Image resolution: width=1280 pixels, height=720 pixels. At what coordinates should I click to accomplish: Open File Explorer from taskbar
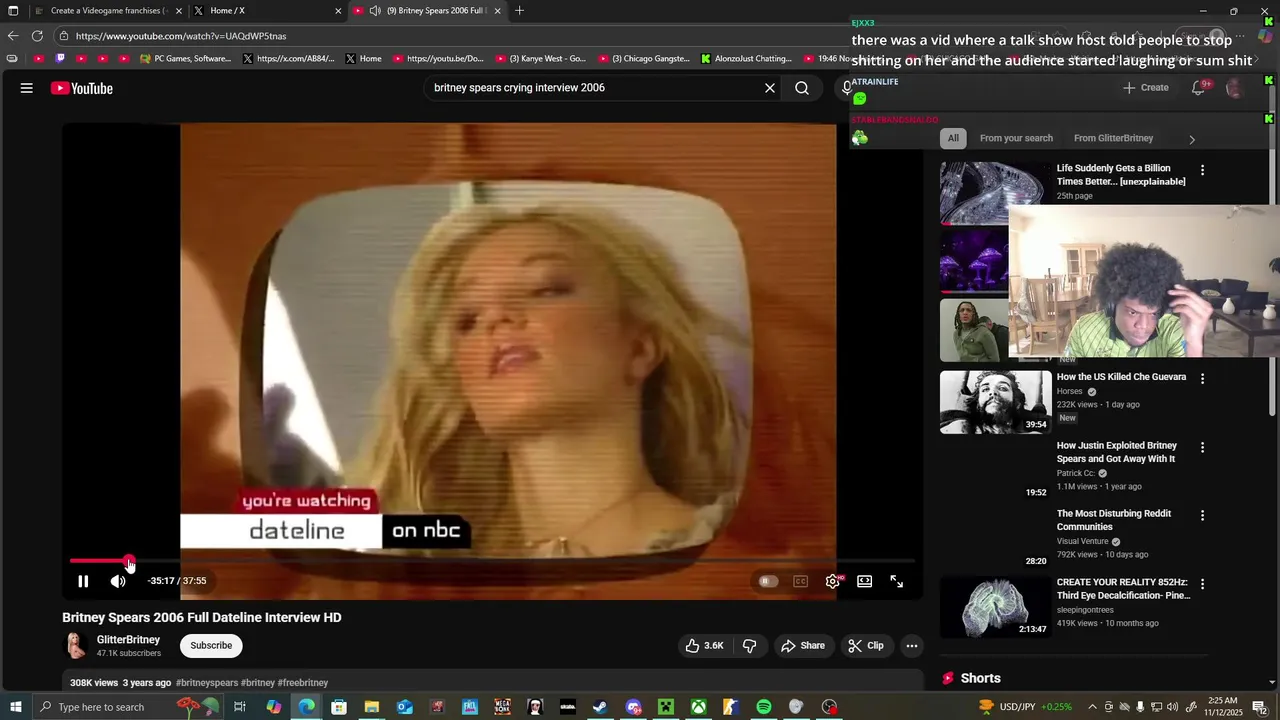pyautogui.click(x=371, y=707)
